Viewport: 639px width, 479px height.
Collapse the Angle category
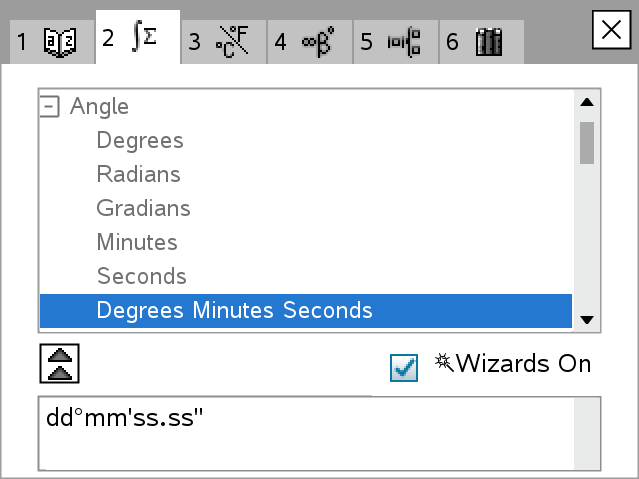click(x=50, y=106)
